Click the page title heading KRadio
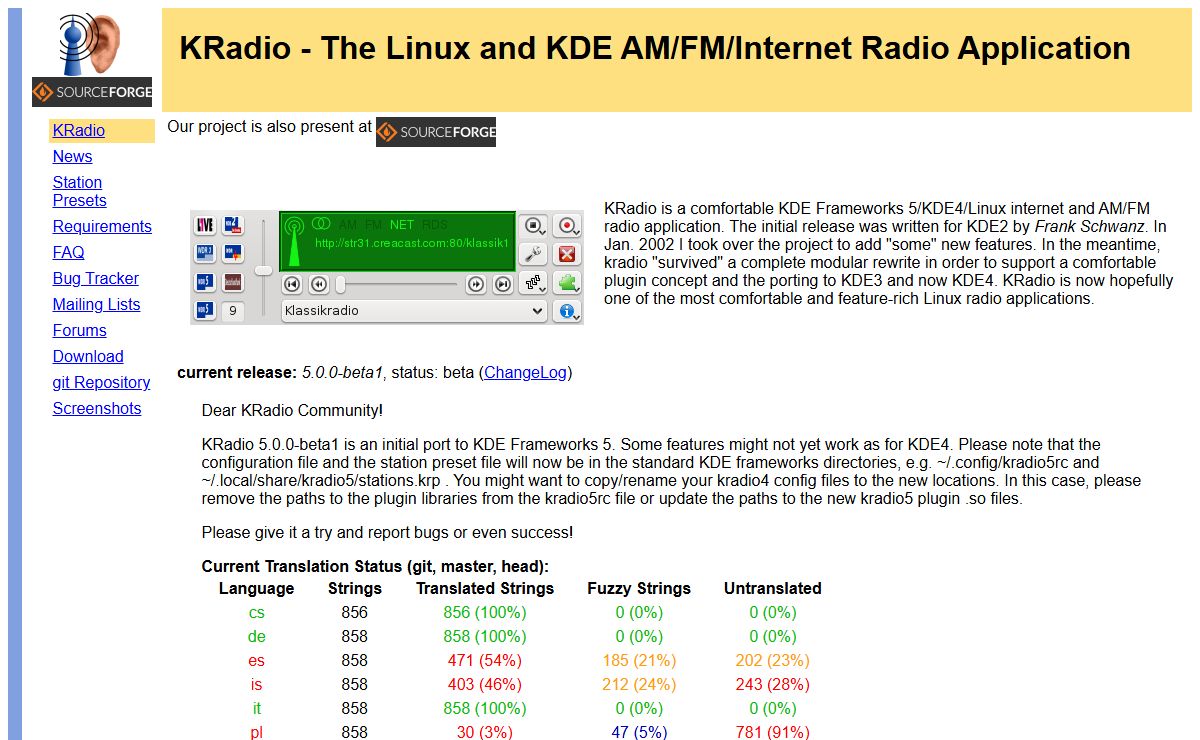Screen dimensions: 1200x740 point(655,48)
